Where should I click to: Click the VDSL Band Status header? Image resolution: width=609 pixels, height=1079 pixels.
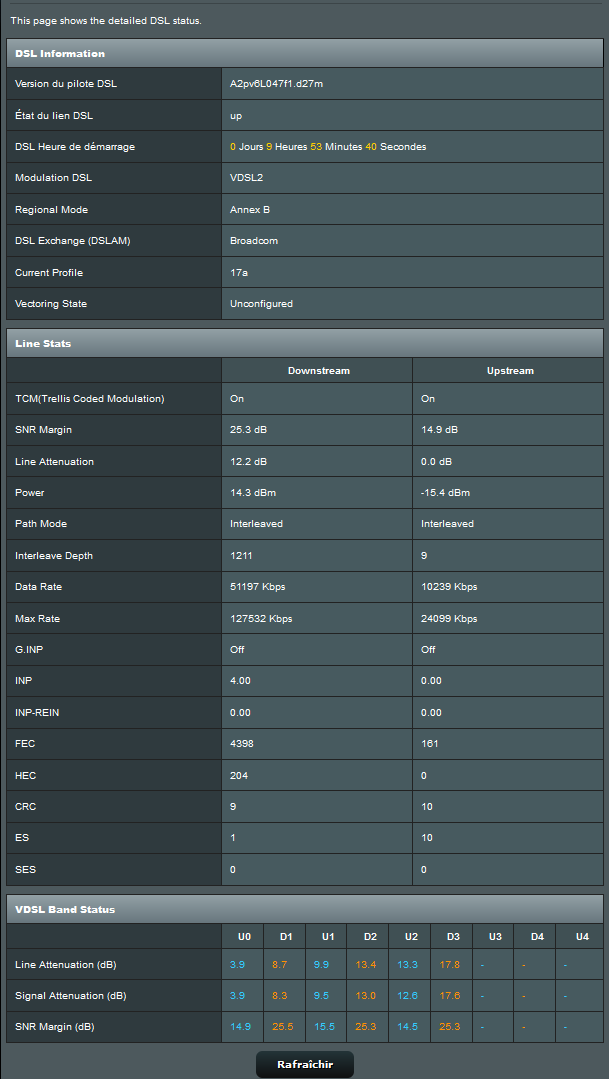pyautogui.click(x=305, y=909)
